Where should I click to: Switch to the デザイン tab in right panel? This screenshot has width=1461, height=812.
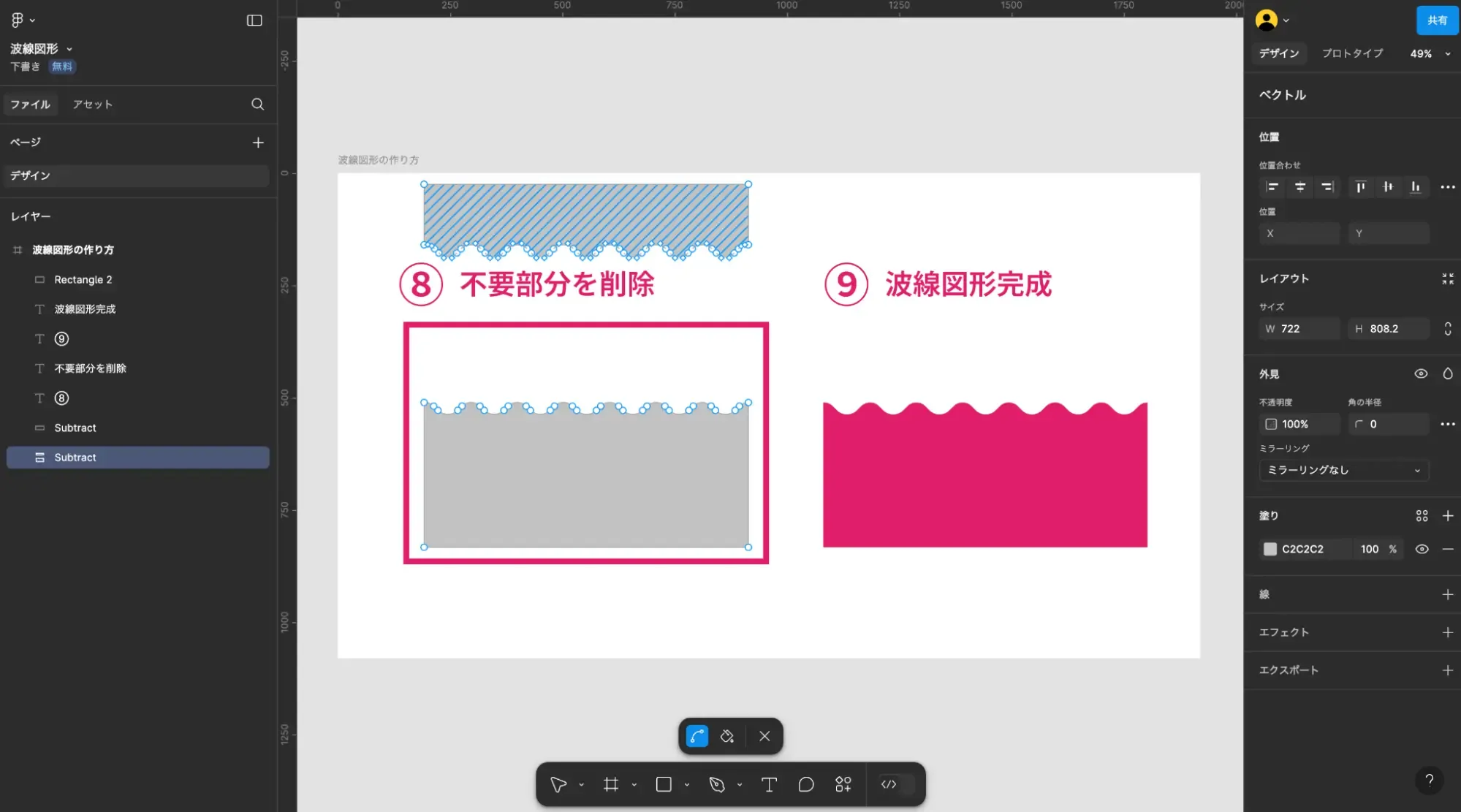point(1279,53)
